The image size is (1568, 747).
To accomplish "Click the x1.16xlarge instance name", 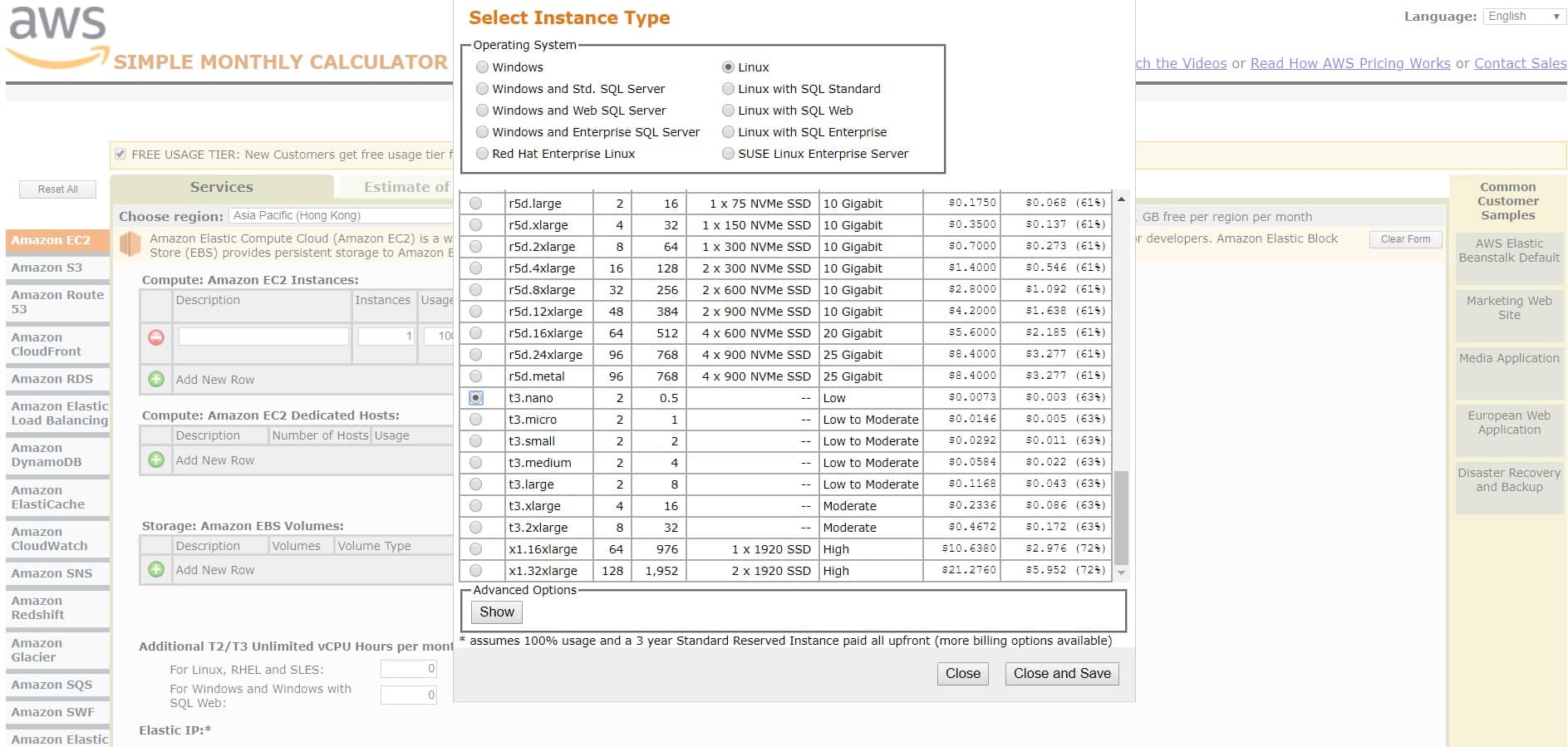I will tap(543, 549).
